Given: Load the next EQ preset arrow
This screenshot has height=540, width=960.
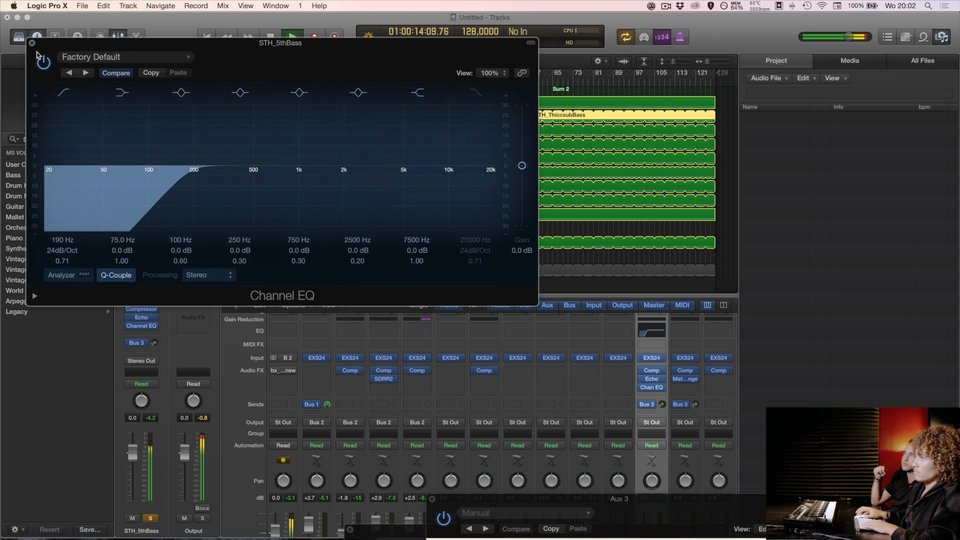Looking at the screenshot, I should click(86, 73).
